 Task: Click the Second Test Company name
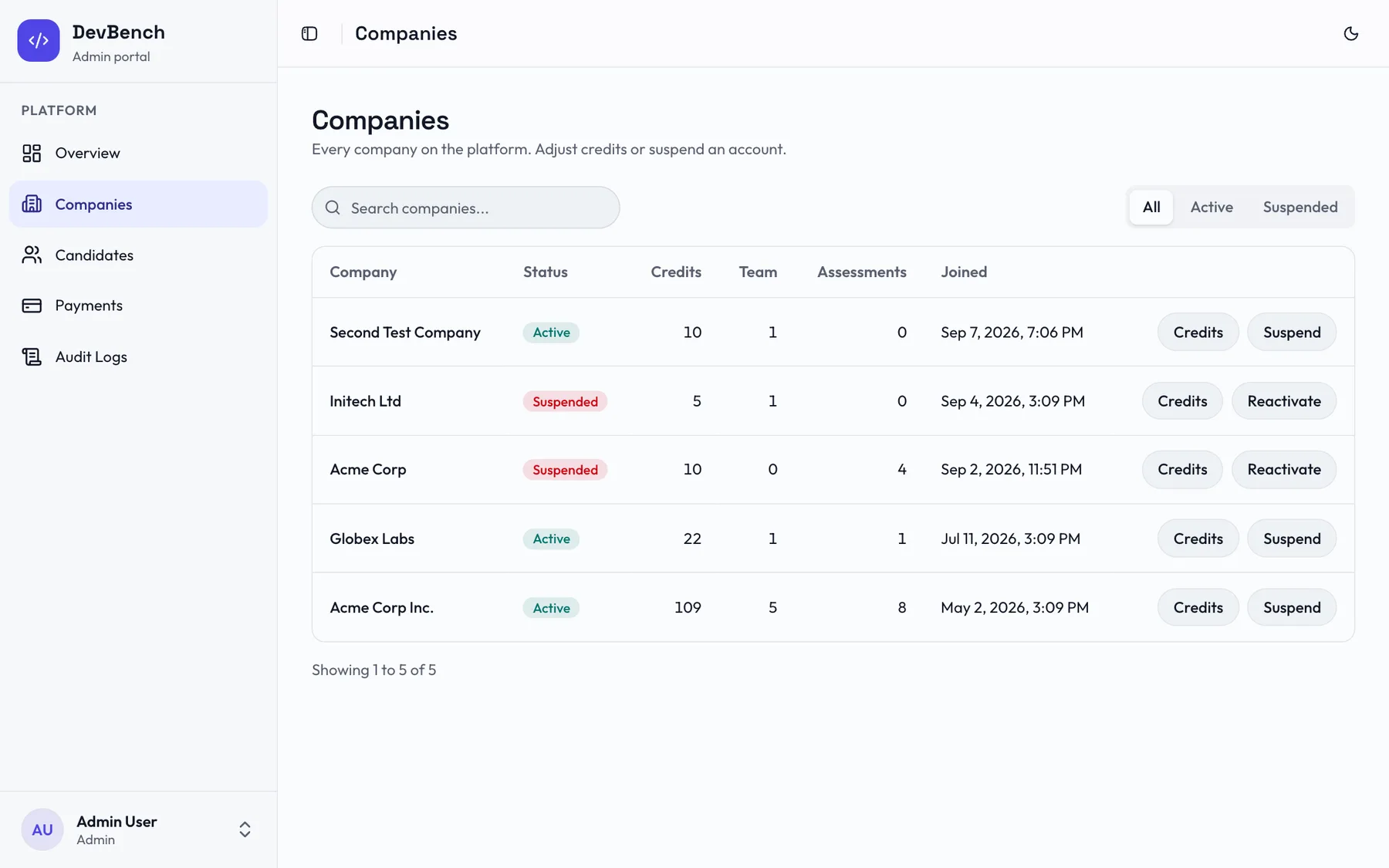tap(405, 332)
